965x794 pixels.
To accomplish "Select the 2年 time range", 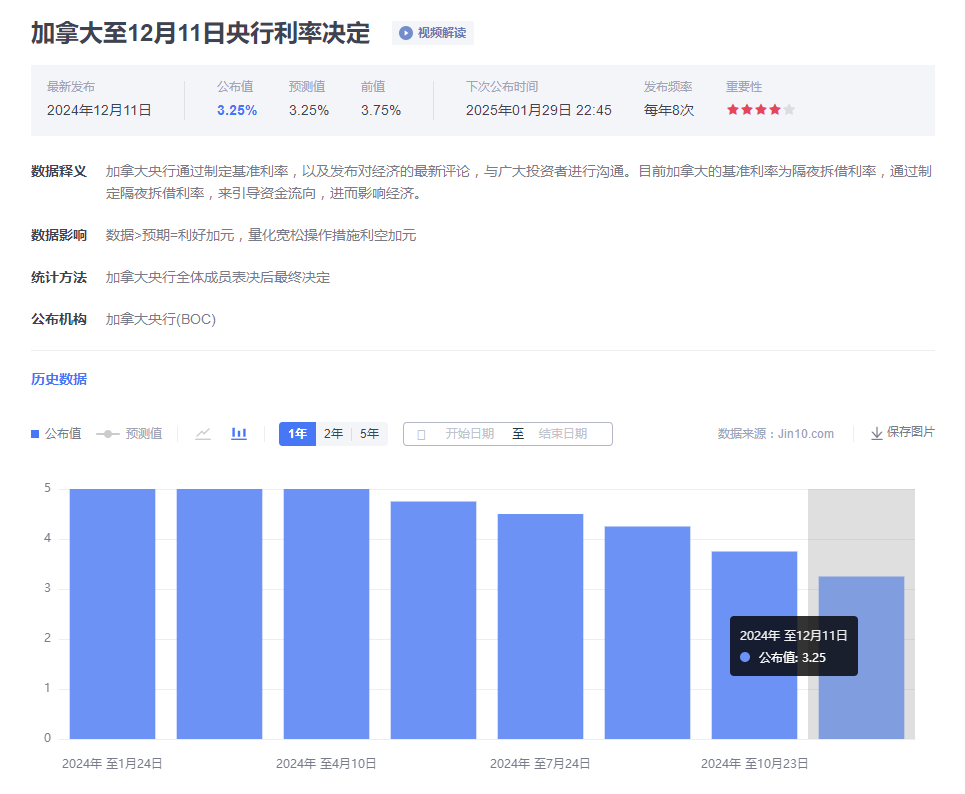I will point(333,433).
